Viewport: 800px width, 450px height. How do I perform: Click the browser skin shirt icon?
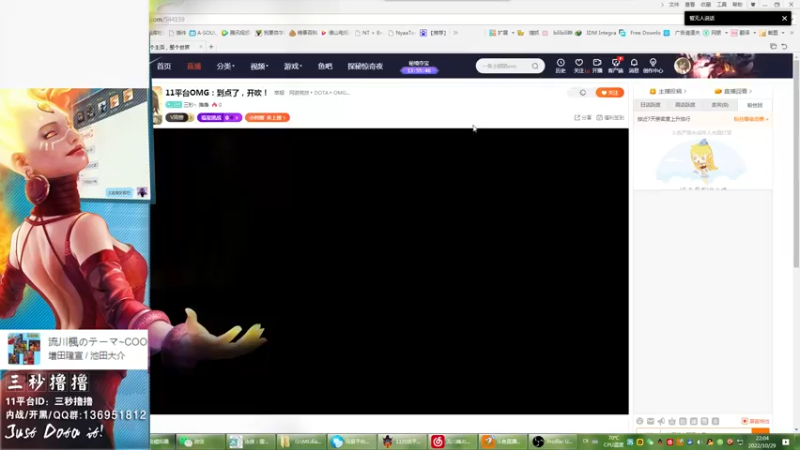(x=753, y=5)
